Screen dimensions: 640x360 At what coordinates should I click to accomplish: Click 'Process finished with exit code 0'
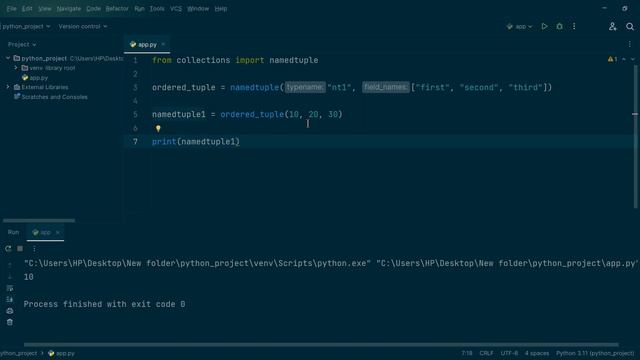tap(104, 304)
